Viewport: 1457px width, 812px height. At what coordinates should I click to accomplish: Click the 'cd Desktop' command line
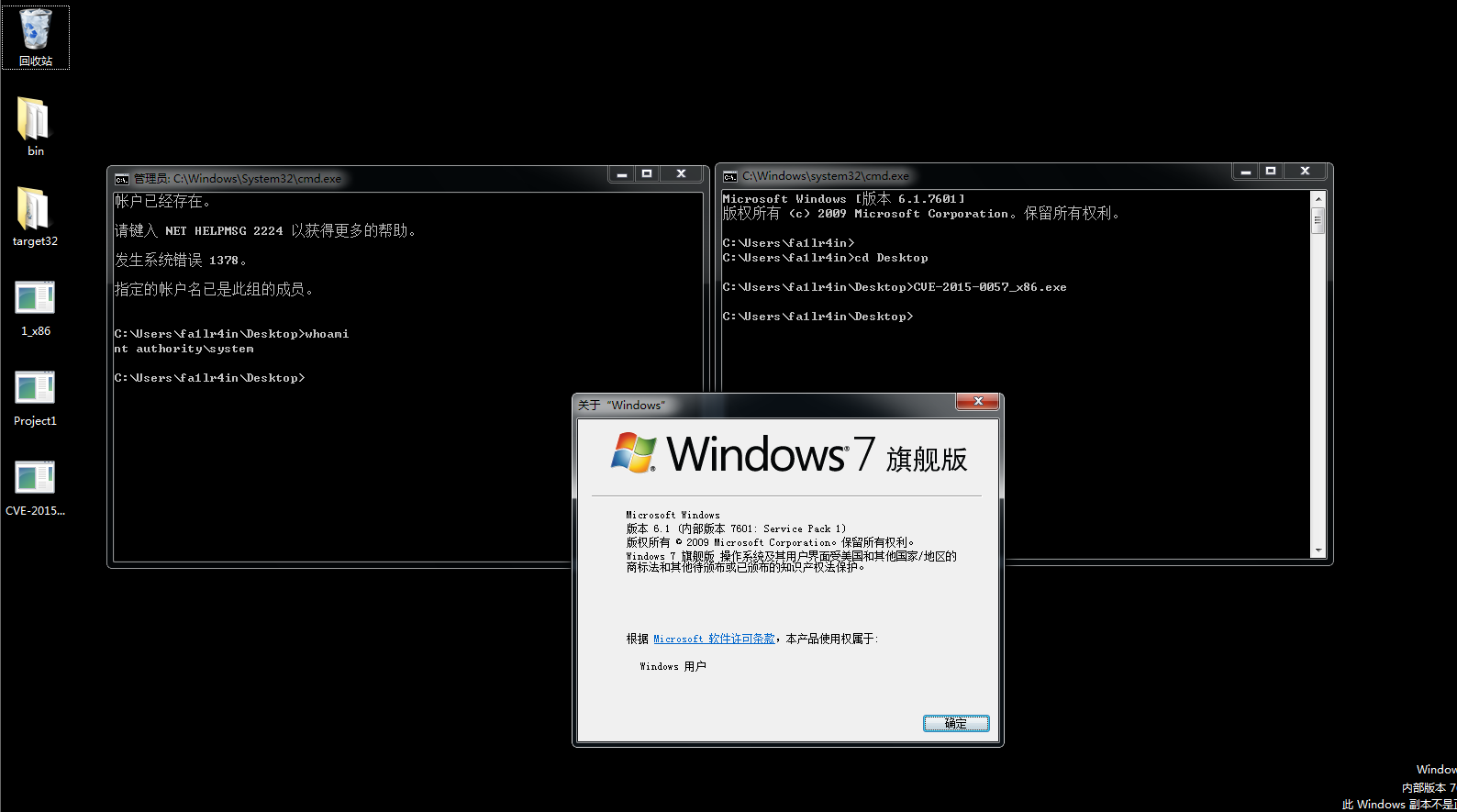click(x=826, y=258)
